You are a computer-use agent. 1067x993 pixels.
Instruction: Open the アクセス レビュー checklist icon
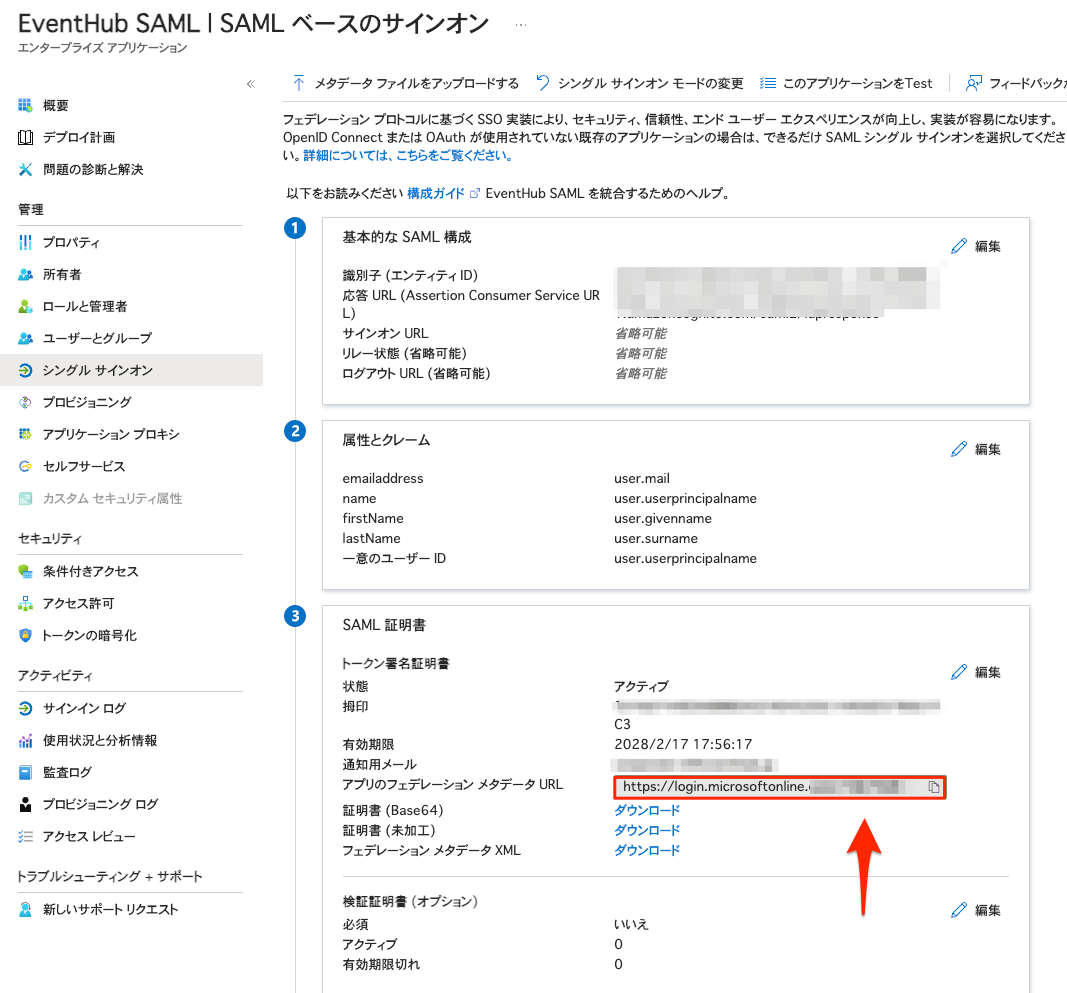[x=25, y=836]
